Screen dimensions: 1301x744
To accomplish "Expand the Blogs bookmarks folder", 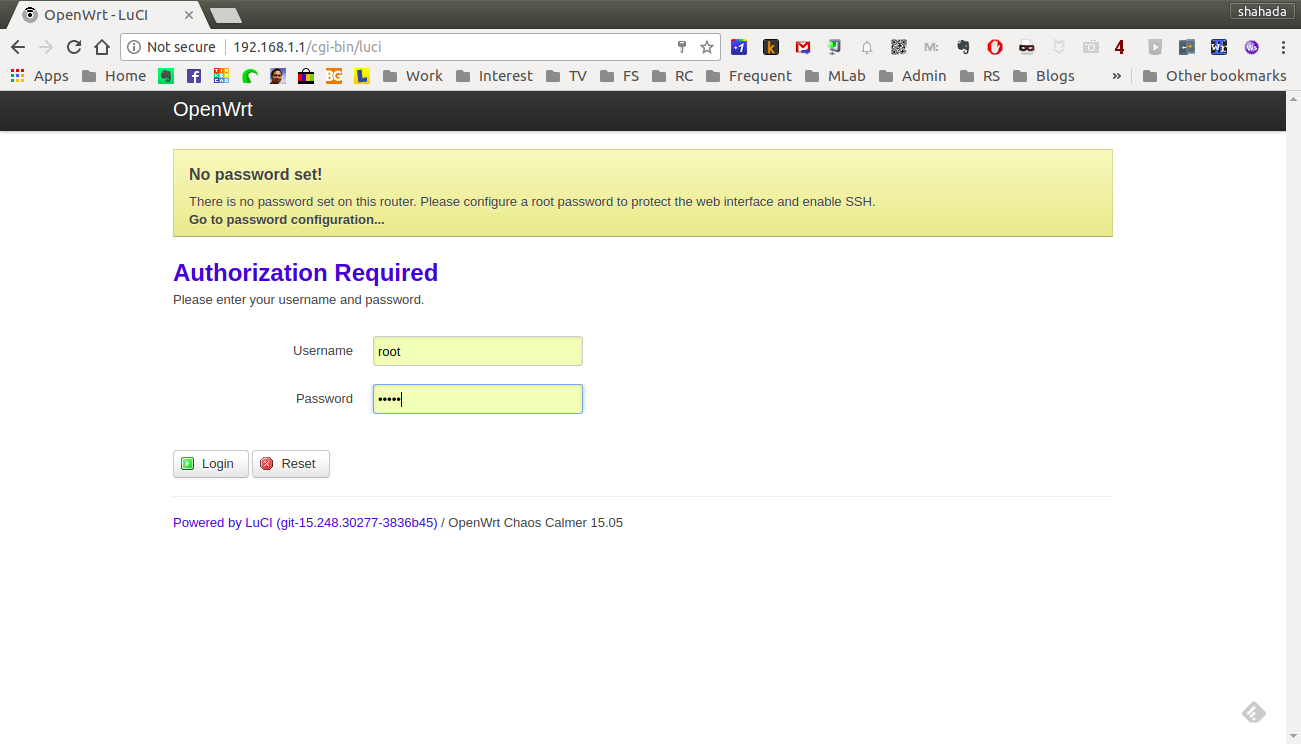I will [1043, 76].
